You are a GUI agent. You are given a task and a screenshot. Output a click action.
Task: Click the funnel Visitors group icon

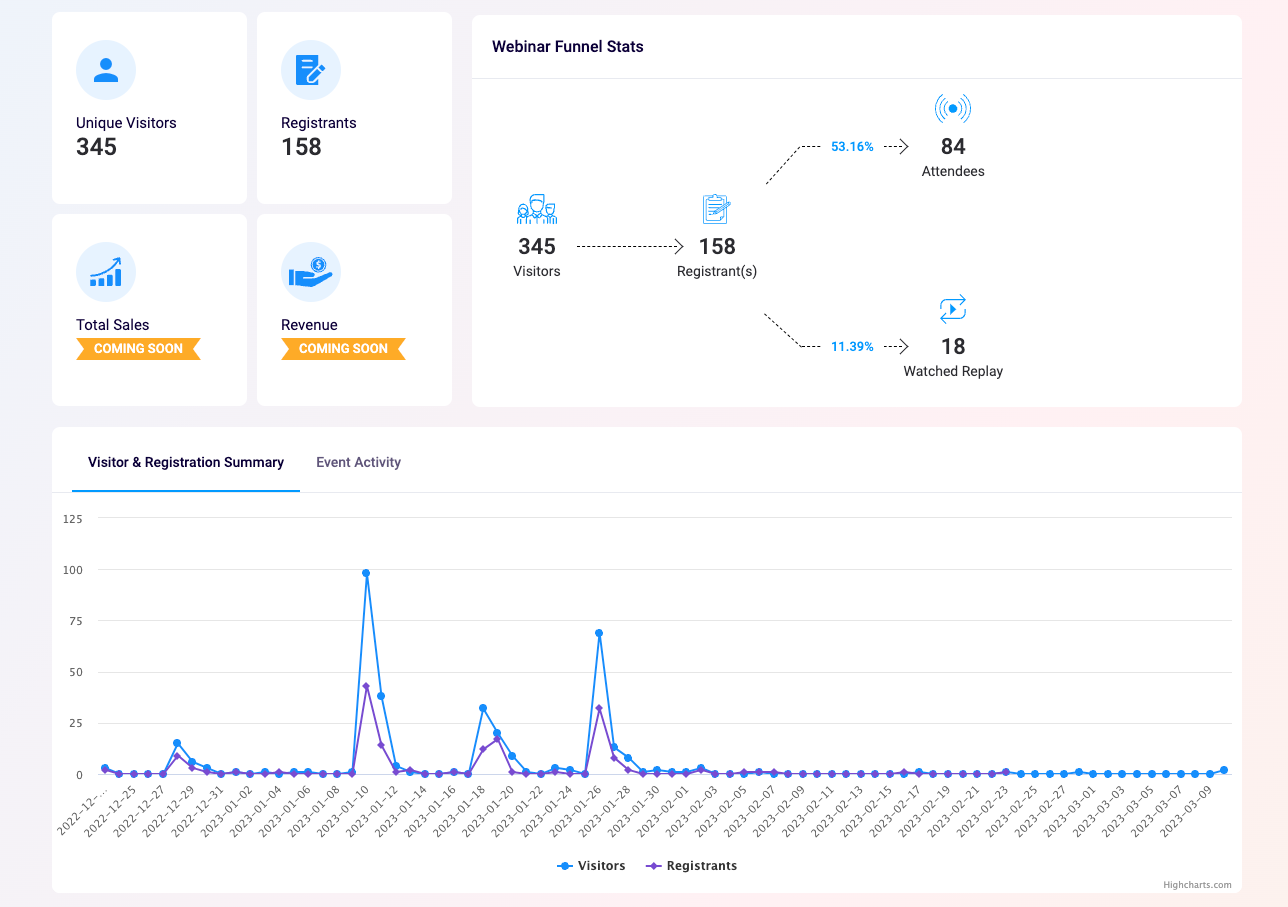pyautogui.click(x=537, y=209)
